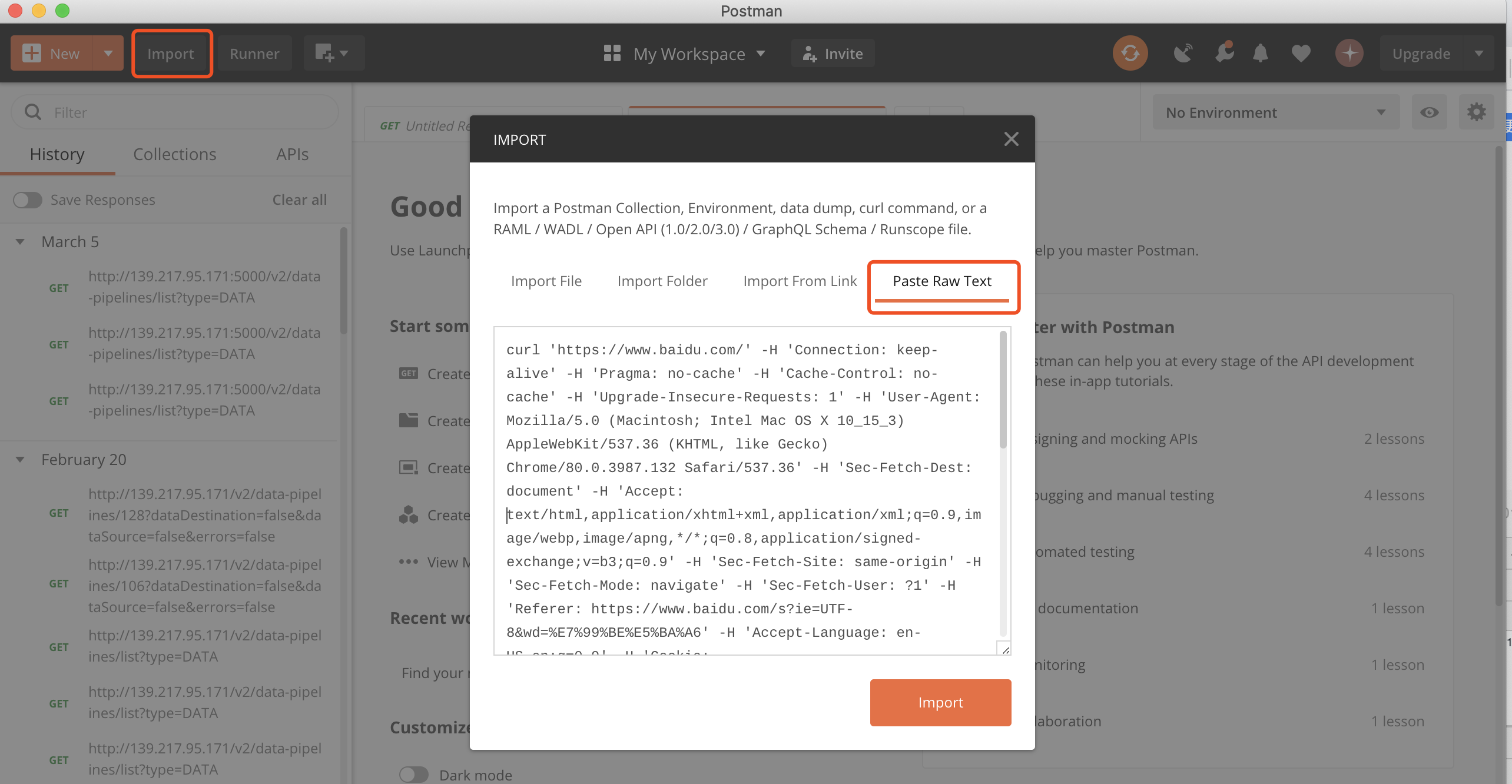Click the 'omated testing' lesson row
This screenshot has width=1512, height=784.
point(1229,552)
